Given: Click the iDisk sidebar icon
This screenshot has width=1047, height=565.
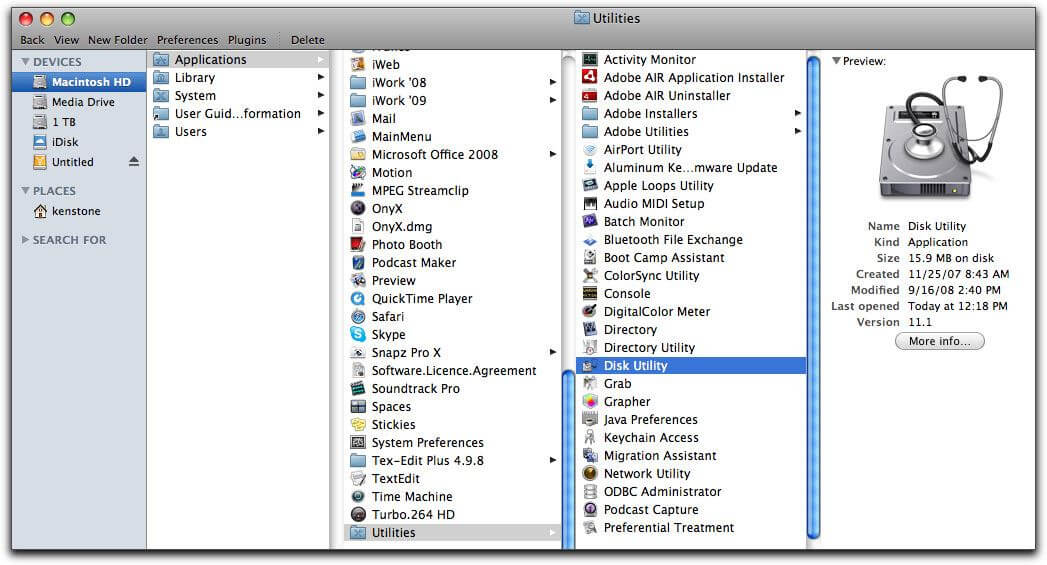Looking at the screenshot, I should [40, 142].
